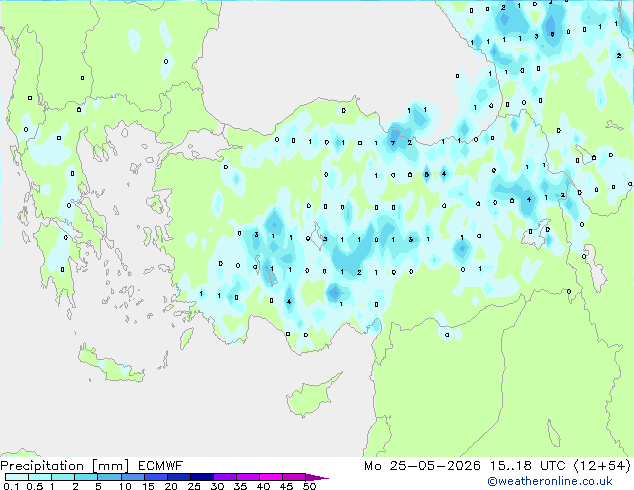This screenshot has width=634, height=490.
Task: Click the 25–30 mm navy legend box
Action: click(x=201, y=477)
